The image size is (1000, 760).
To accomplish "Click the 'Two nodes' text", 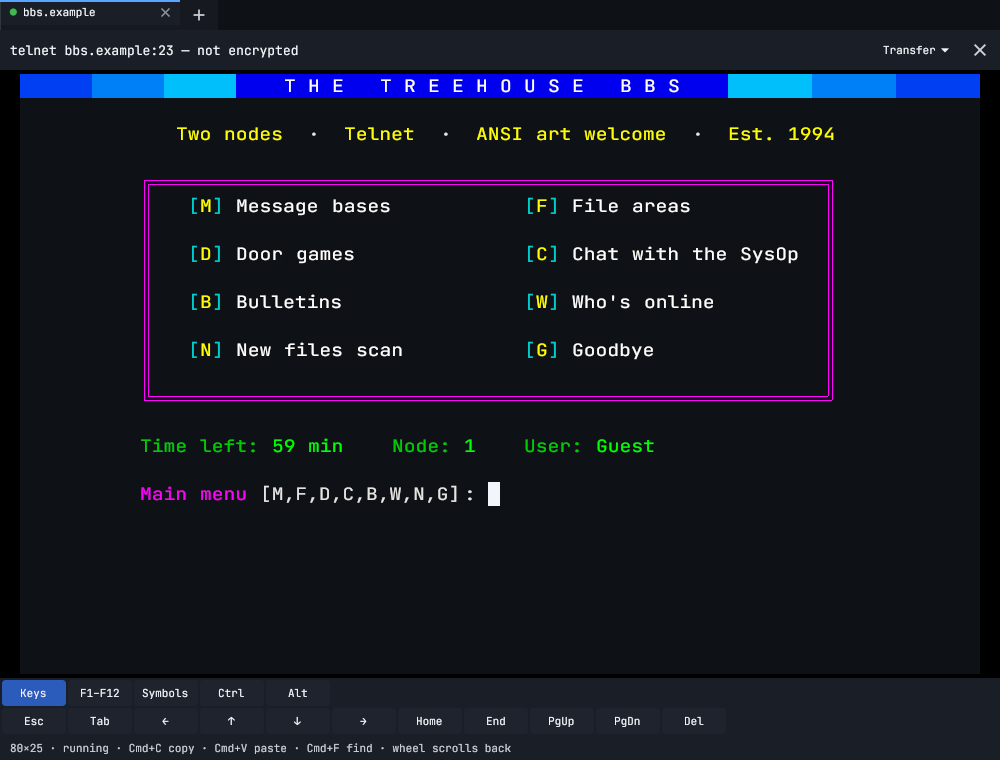I will click(x=230, y=134).
